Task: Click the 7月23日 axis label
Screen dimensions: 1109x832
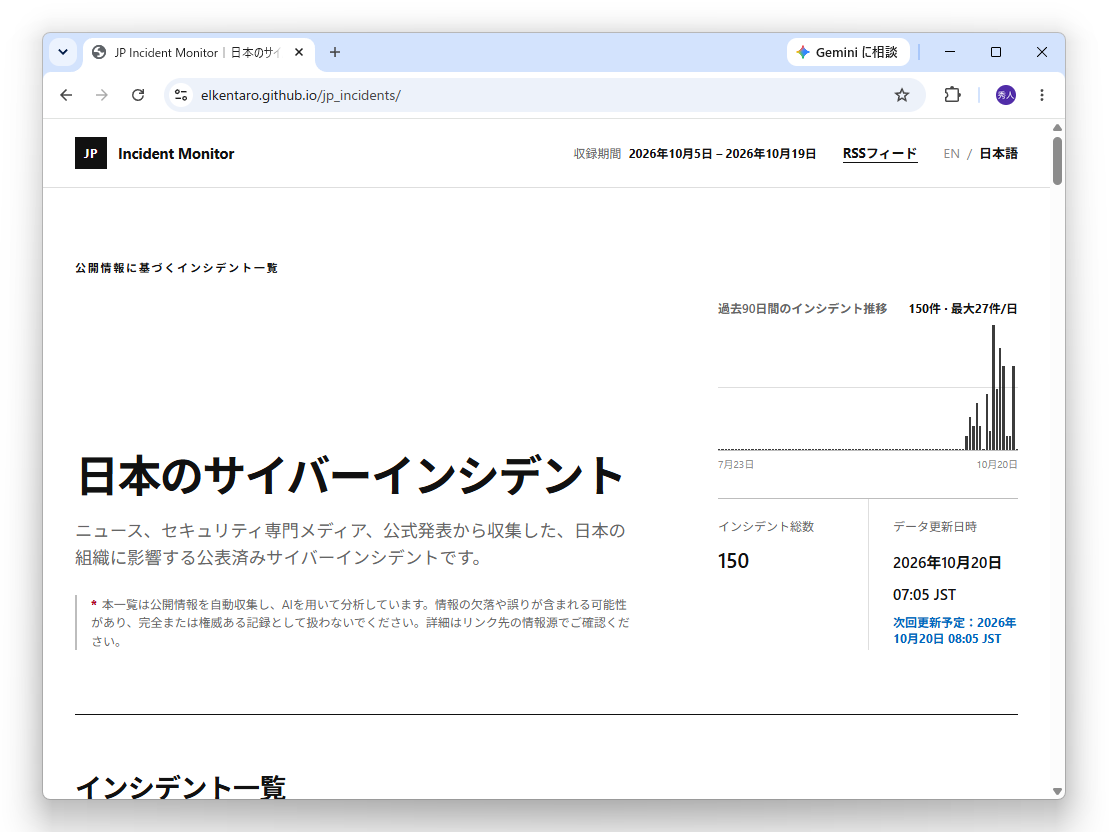Action: pyautogui.click(x=736, y=464)
